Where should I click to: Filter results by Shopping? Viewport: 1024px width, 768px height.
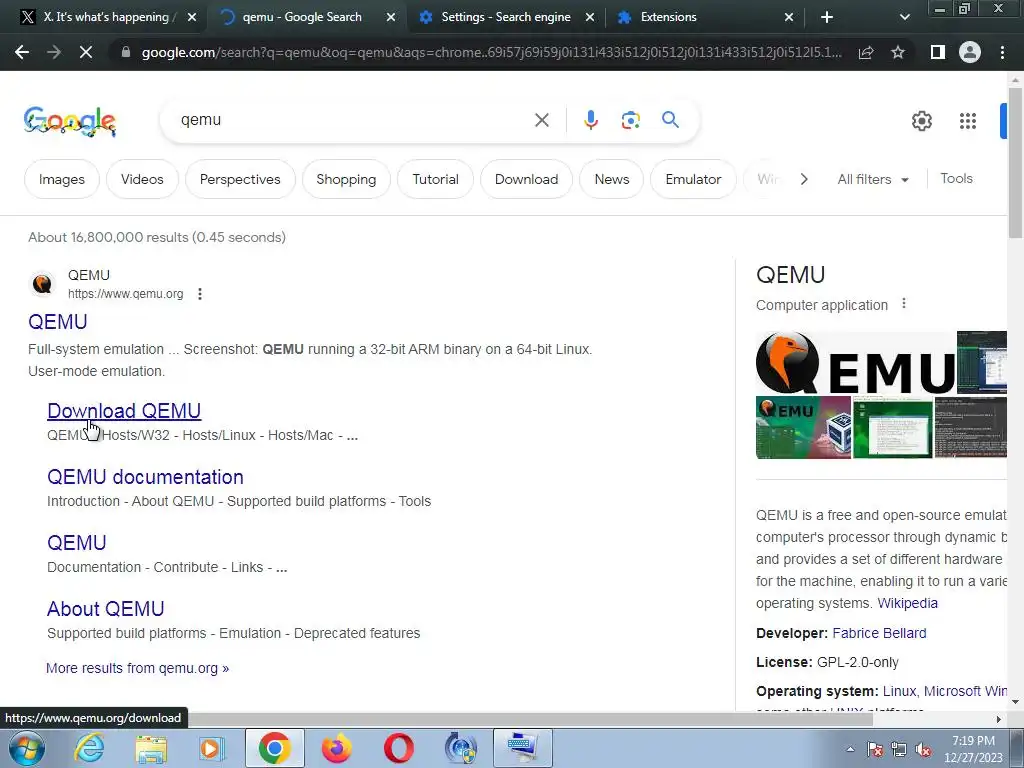pyautogui.click(x=346, y=179)
